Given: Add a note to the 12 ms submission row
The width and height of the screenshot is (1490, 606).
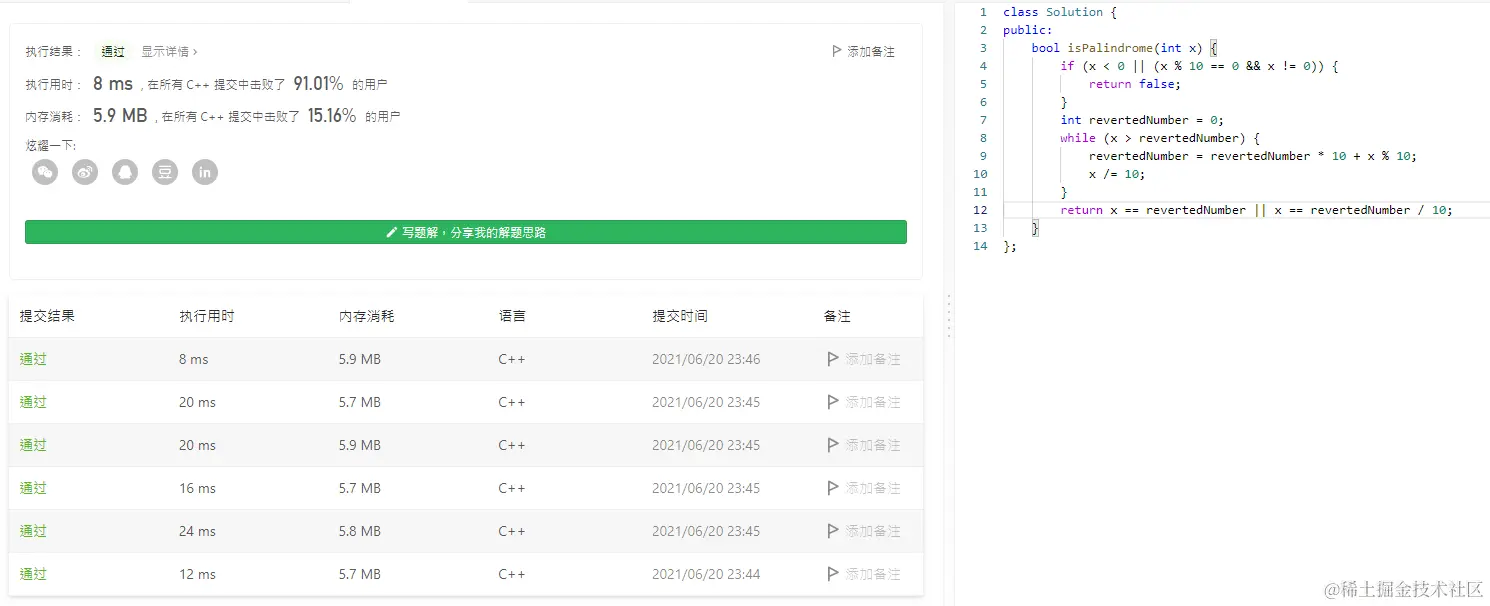Looking at the screenshot, I should click(x=863, y=574).
